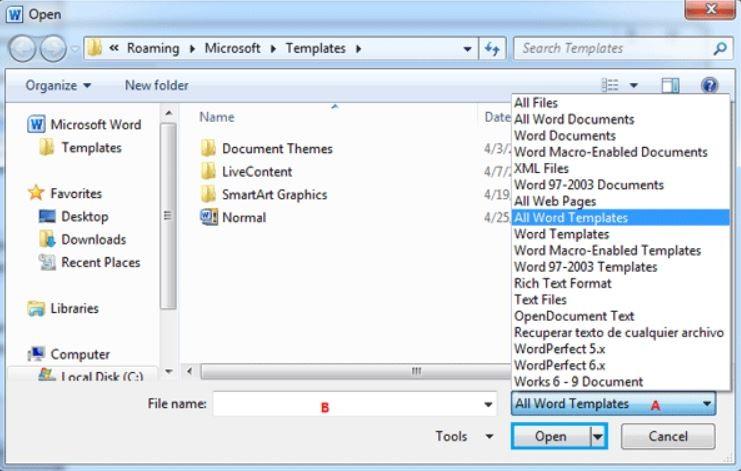Click the horizontal scrollbar in file list
The image size is (741, 471).
tap(355, 371)
